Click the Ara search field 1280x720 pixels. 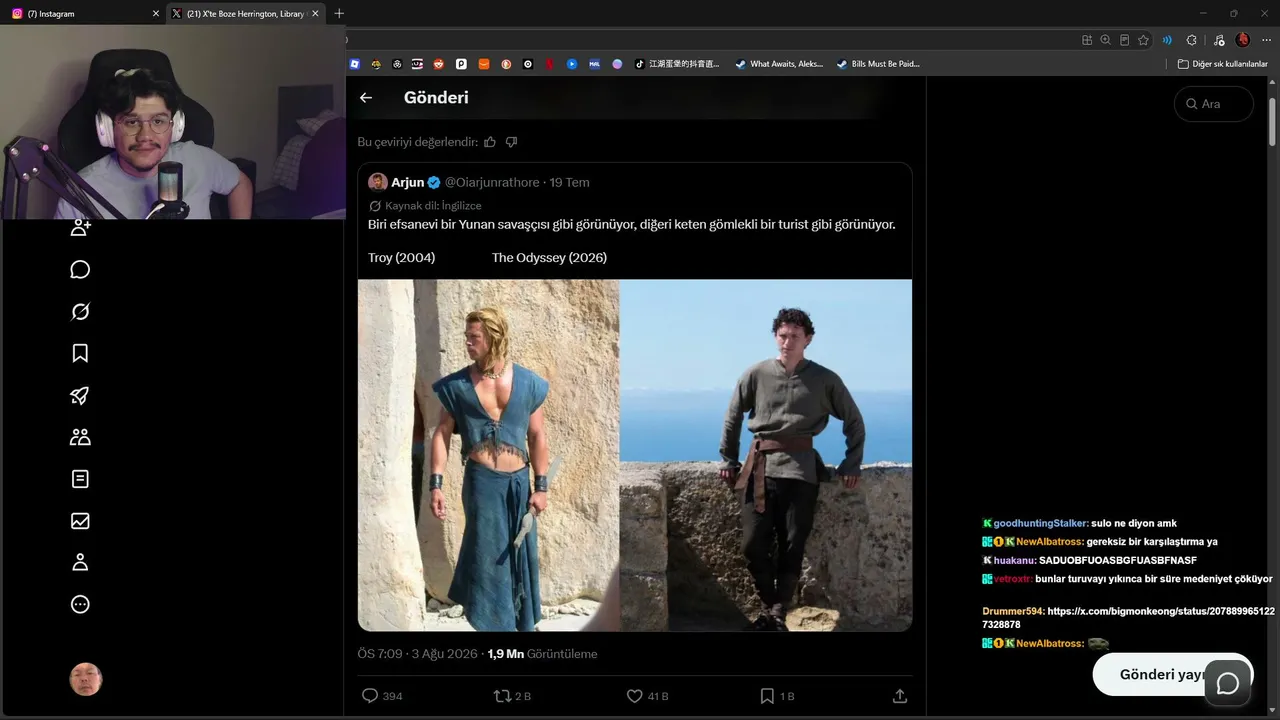point(1214,104)
